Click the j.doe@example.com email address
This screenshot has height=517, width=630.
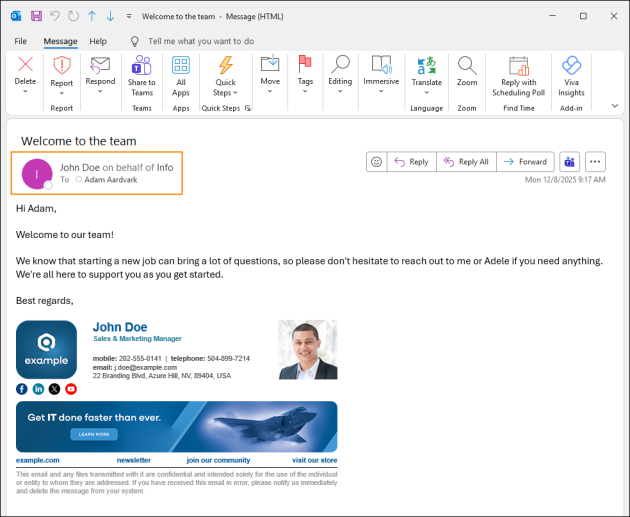145,367
